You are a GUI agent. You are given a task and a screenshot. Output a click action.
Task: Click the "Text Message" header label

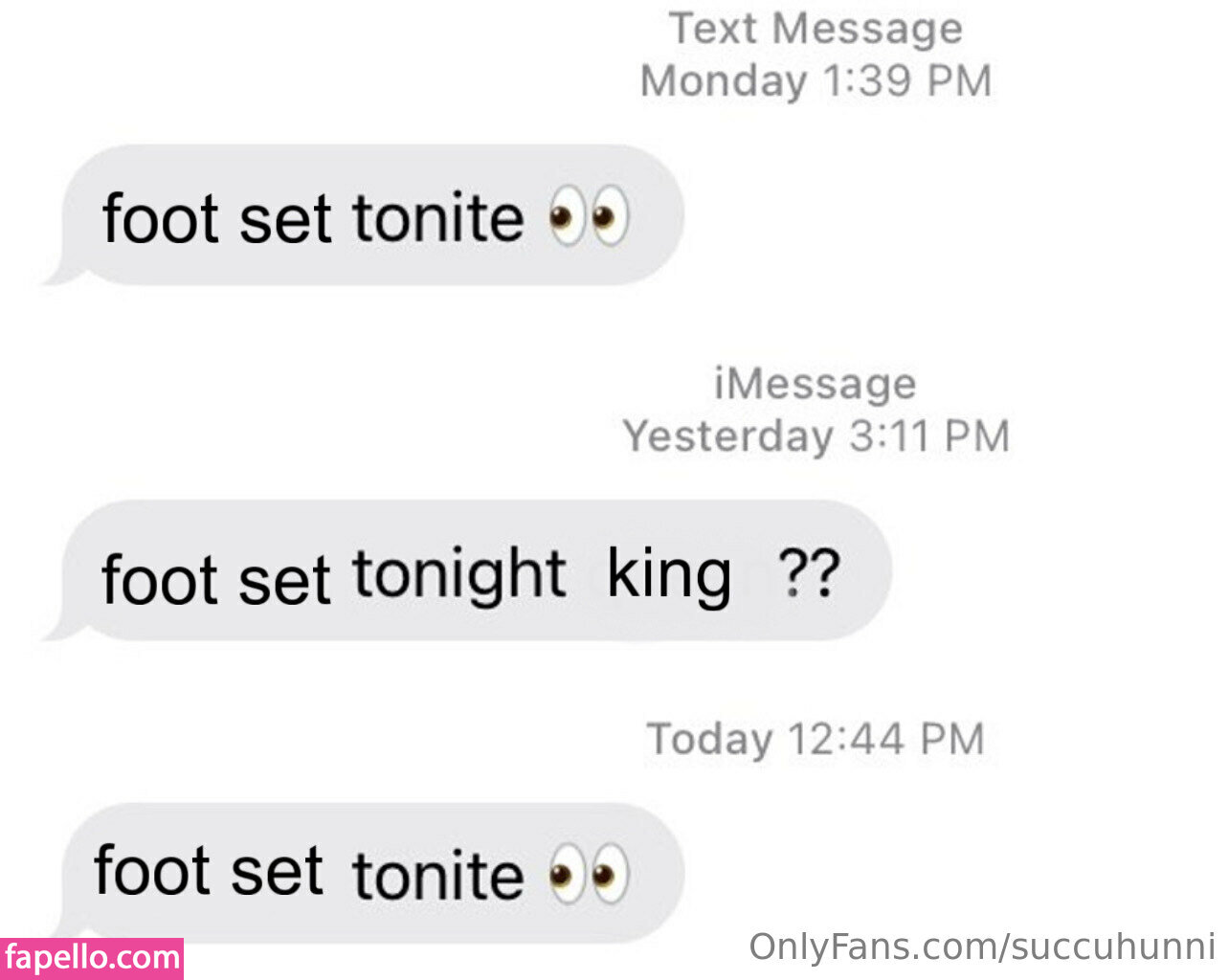(x=816, y=29)
